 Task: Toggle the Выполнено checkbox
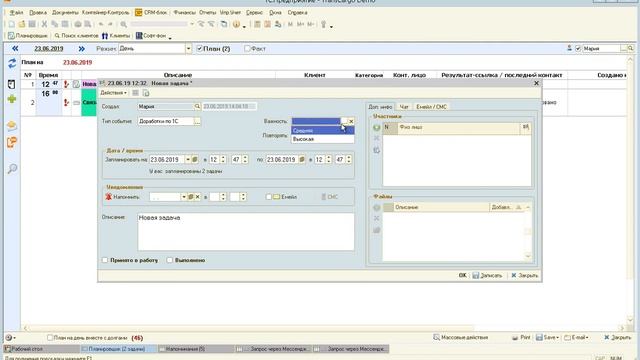pyautogui.click(x=170, y=260)
